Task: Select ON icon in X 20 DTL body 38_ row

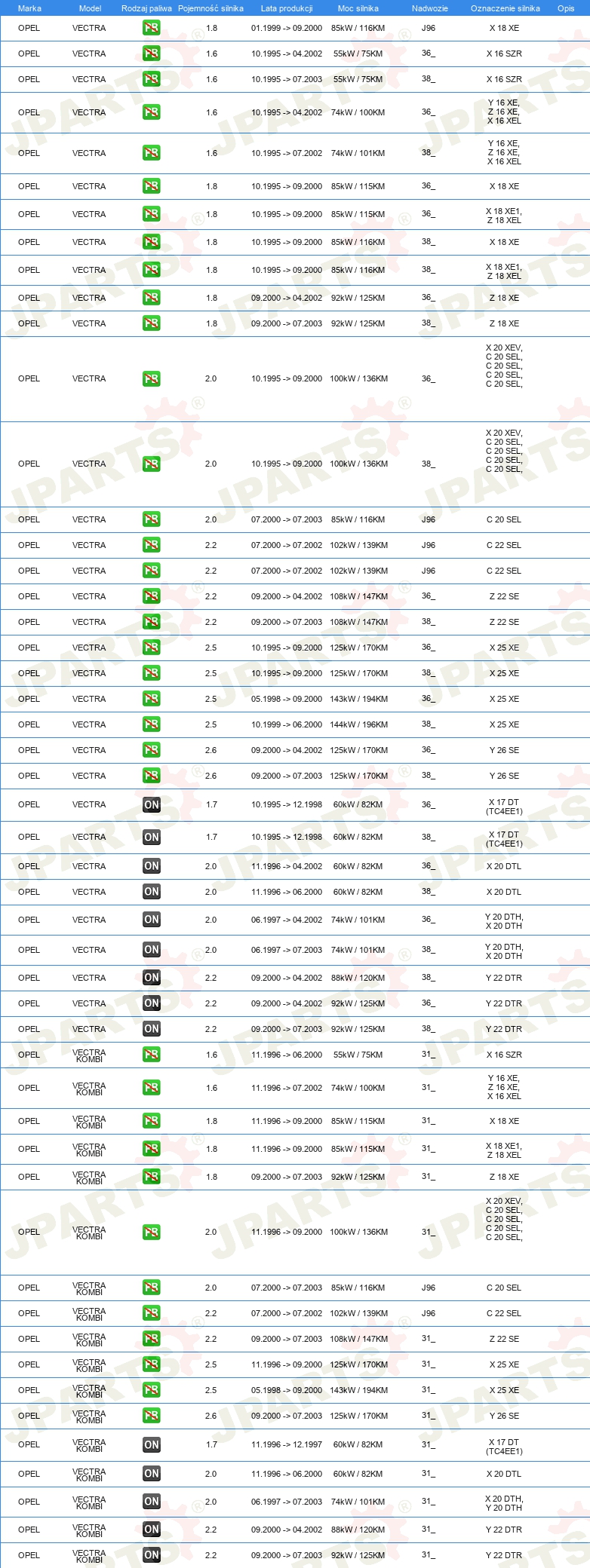Action: point(151,892)
